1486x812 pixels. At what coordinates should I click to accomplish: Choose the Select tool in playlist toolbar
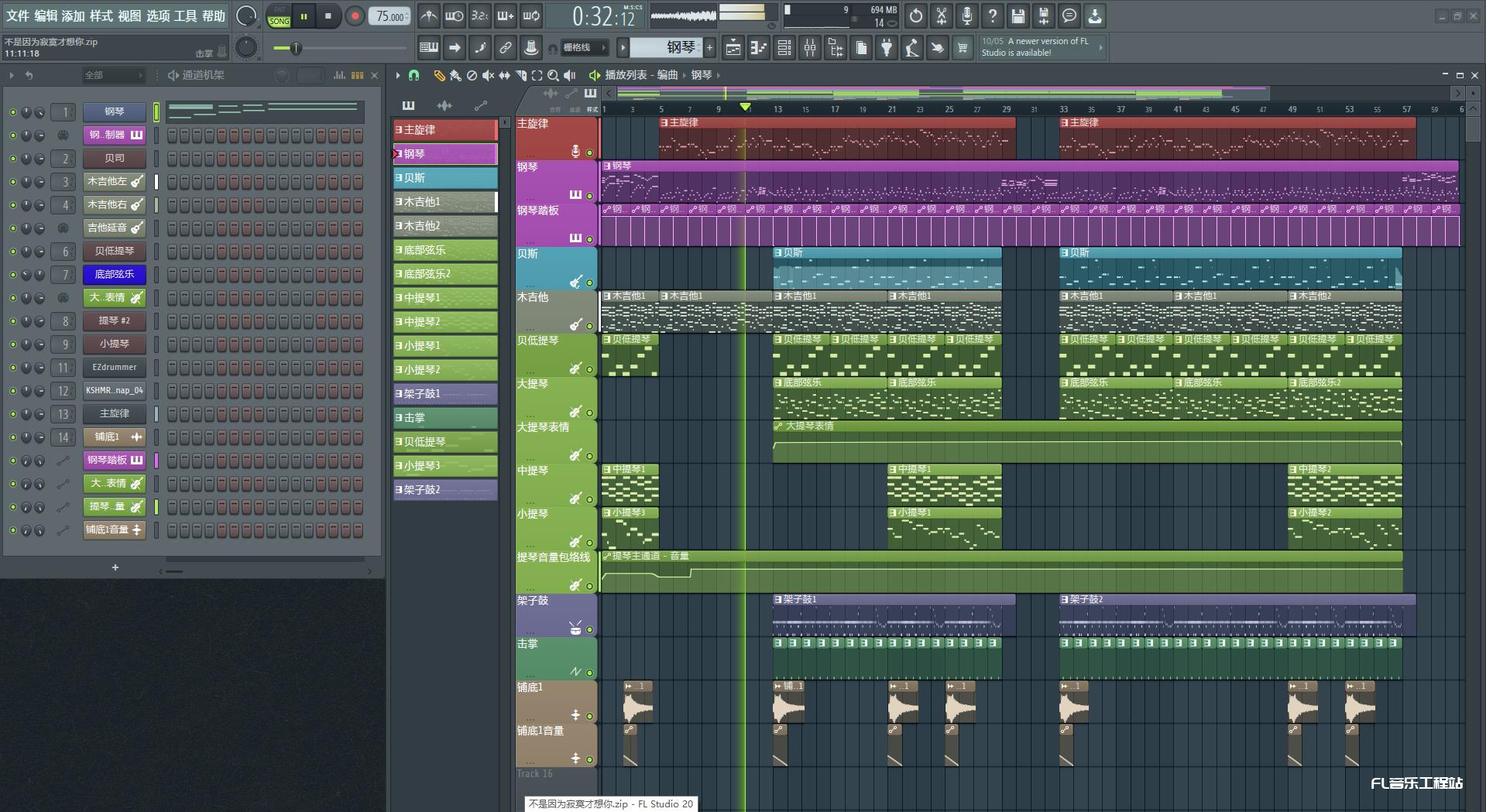537,75
